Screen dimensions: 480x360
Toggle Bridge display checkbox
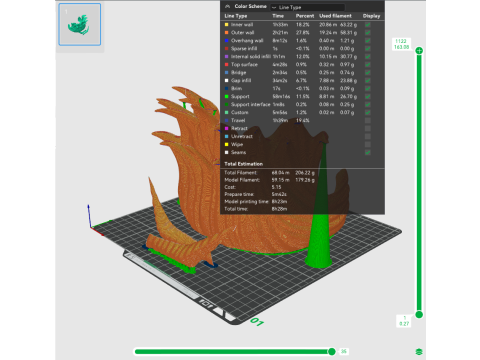click(x=368, y=73)
